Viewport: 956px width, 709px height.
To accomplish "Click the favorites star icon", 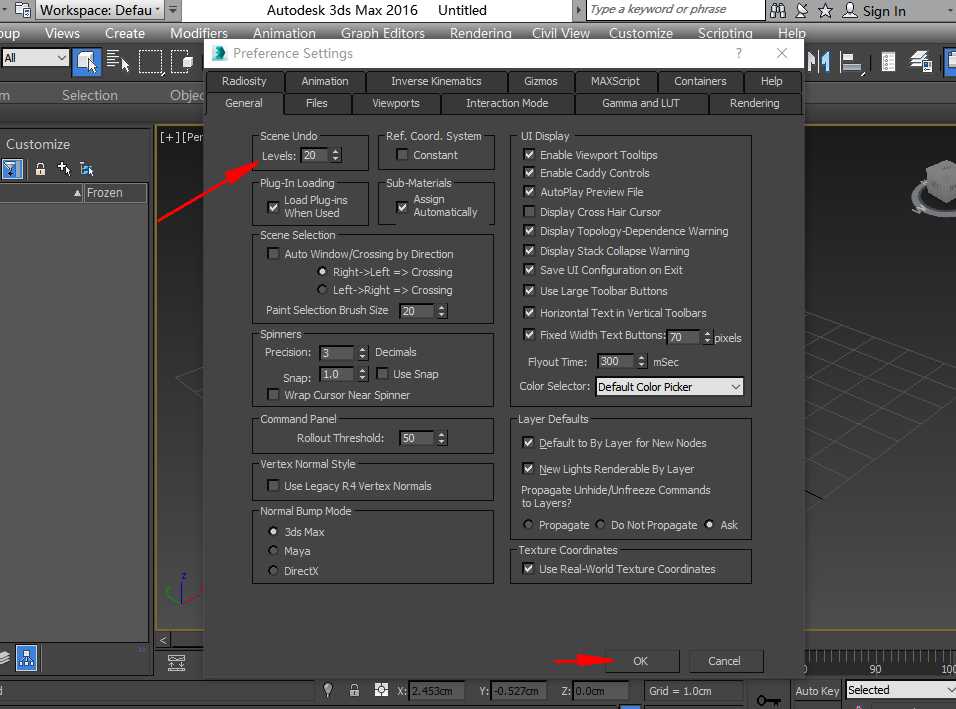I will (825, 10).
